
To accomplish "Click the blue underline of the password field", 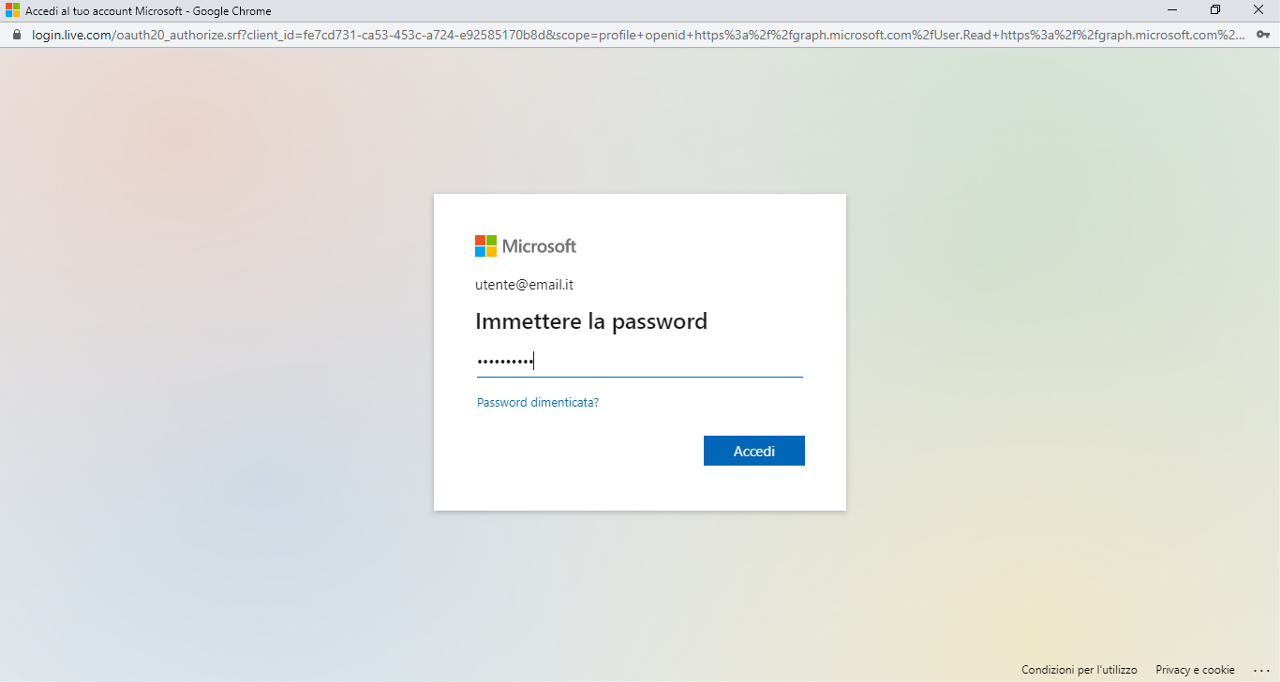I will [640, 377].
